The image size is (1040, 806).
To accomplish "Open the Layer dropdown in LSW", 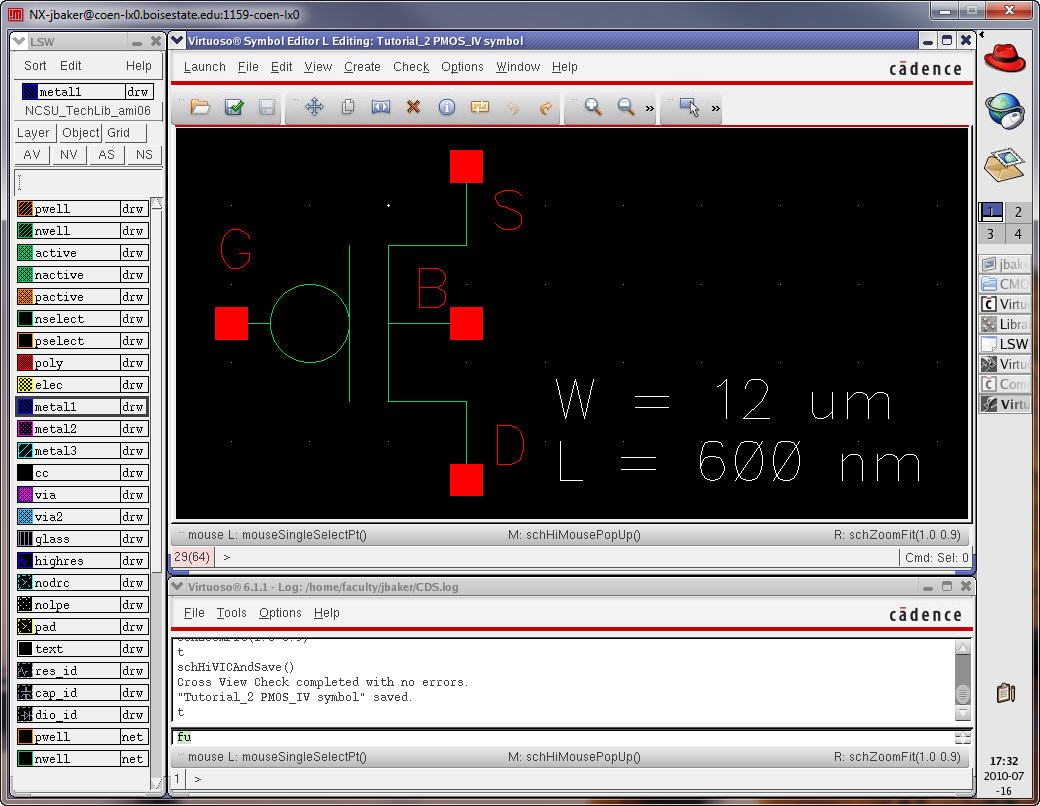I will pyautogui.click(x=33, y=132).
